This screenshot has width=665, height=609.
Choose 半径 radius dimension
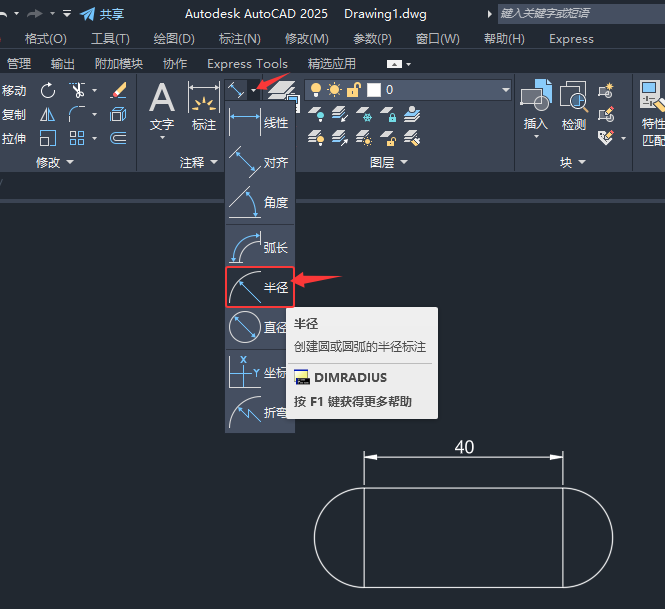coord(260,287)
